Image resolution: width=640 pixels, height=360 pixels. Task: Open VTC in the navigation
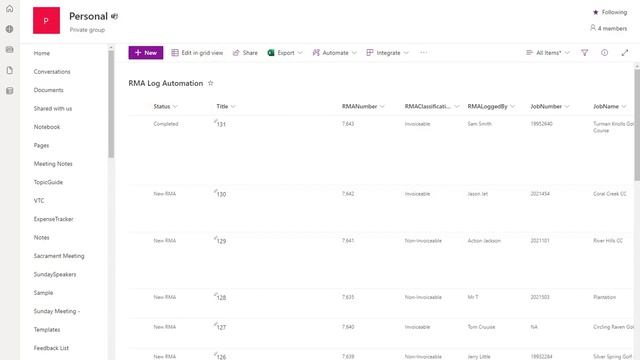[39, 200]
